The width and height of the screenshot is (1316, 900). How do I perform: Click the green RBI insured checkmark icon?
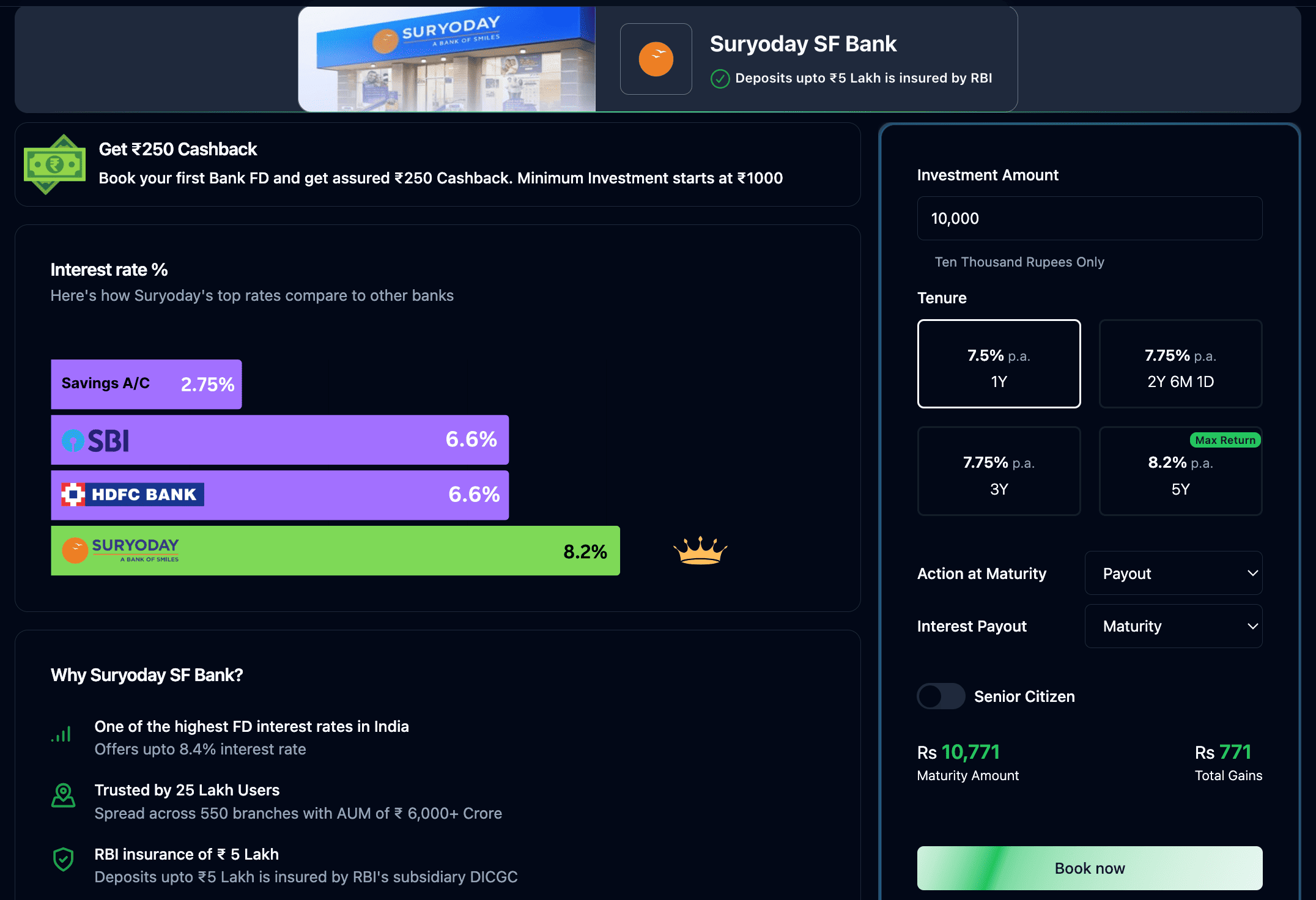tap(720, 79)
